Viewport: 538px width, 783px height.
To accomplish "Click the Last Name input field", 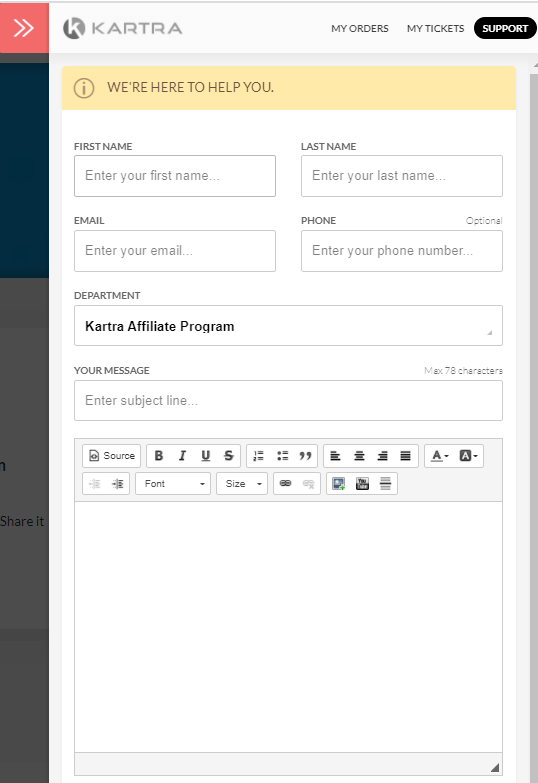I will [x=402, y=176].
